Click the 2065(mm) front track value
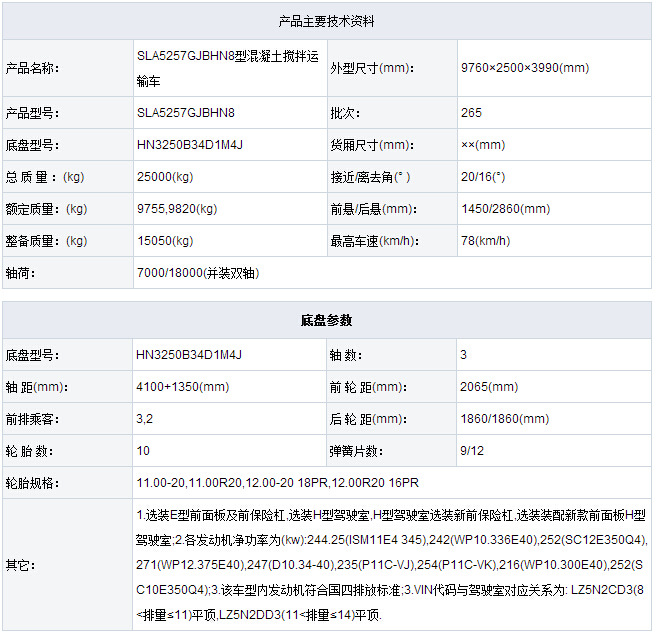The image size is (656, 632). coord(489,387)
